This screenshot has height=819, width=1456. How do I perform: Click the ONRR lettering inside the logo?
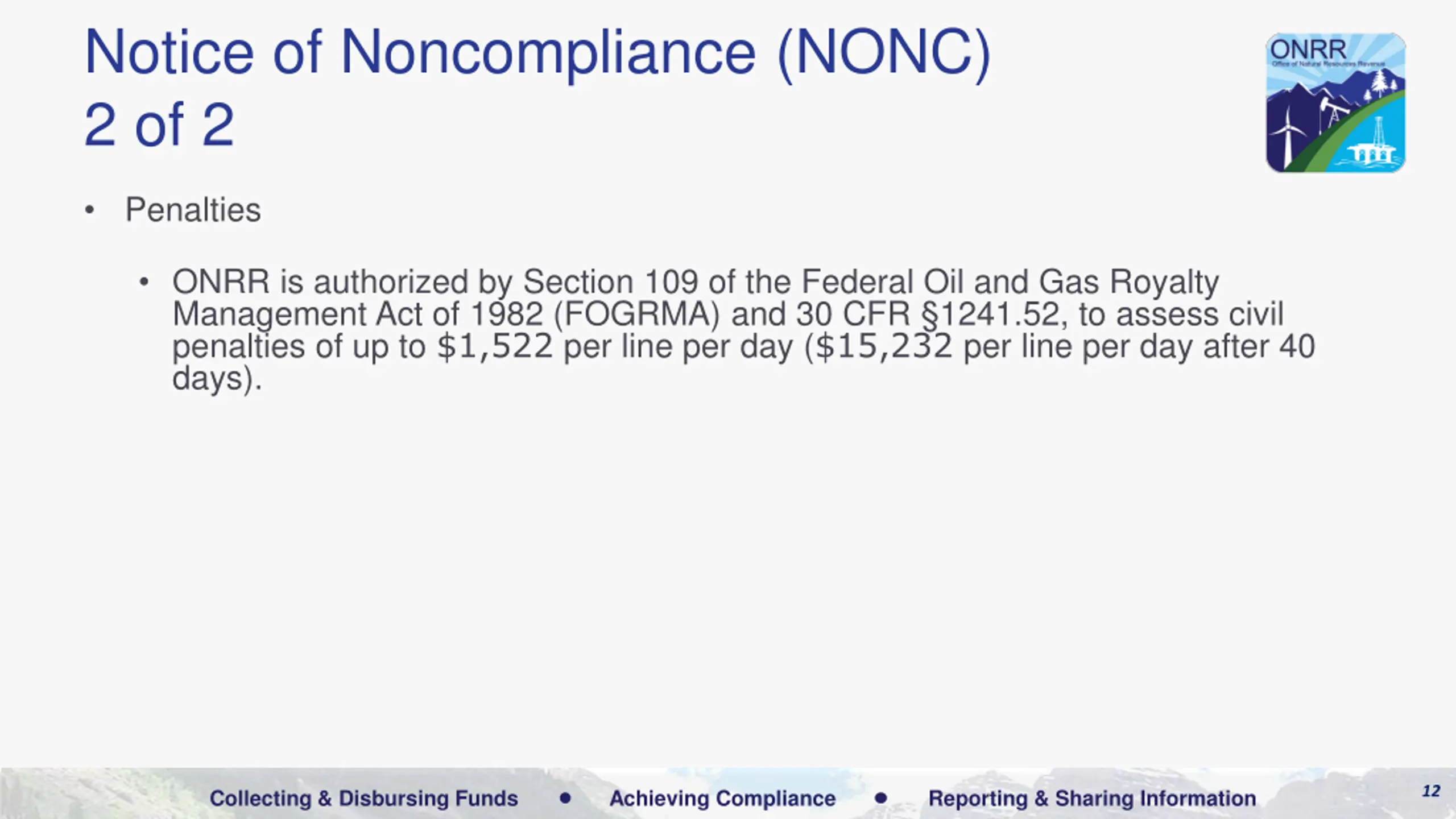1309,49
